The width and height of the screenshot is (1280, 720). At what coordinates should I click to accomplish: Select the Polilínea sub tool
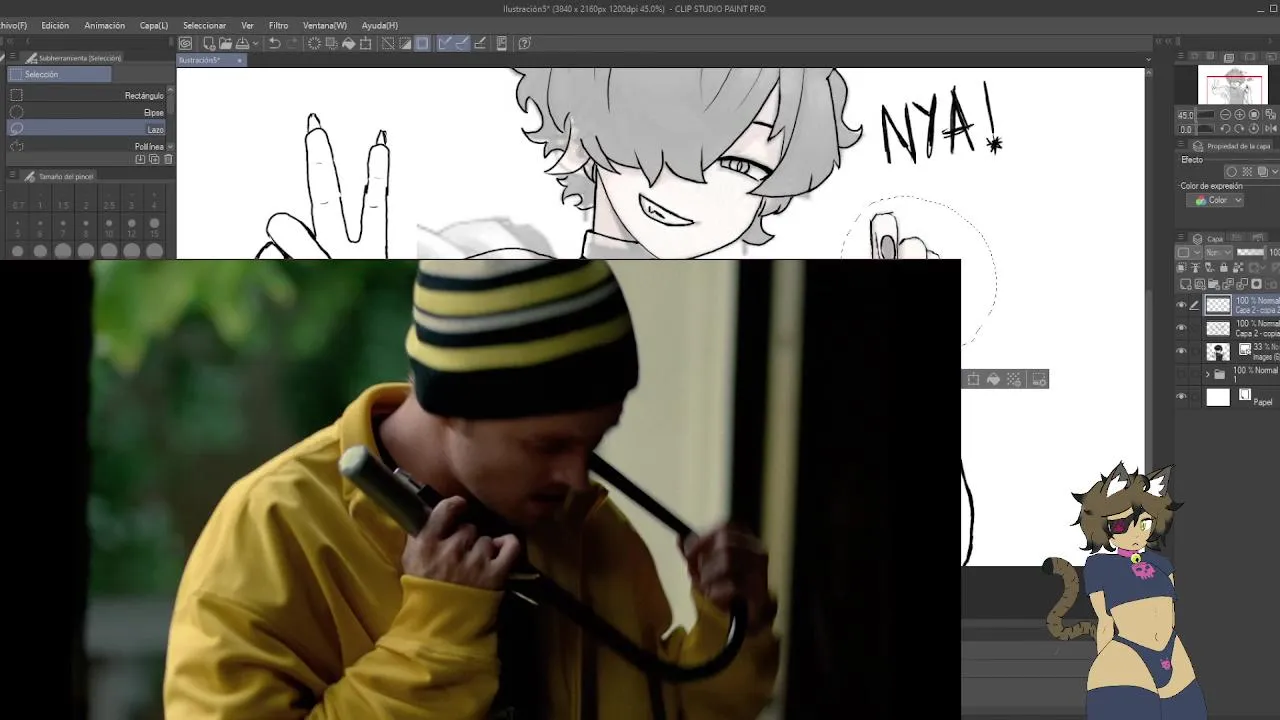coord(88,146)
